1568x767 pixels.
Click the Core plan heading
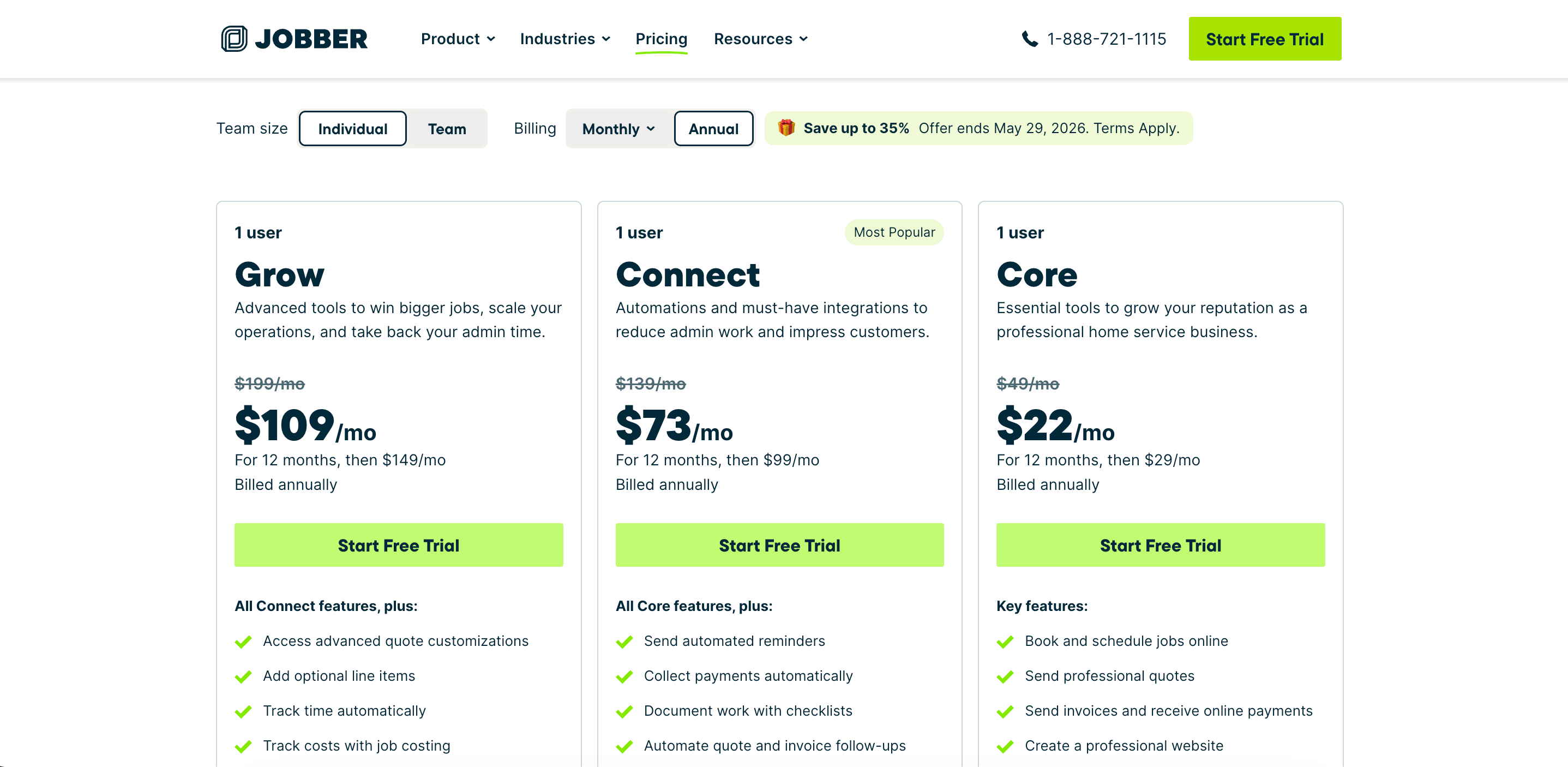1037,274
